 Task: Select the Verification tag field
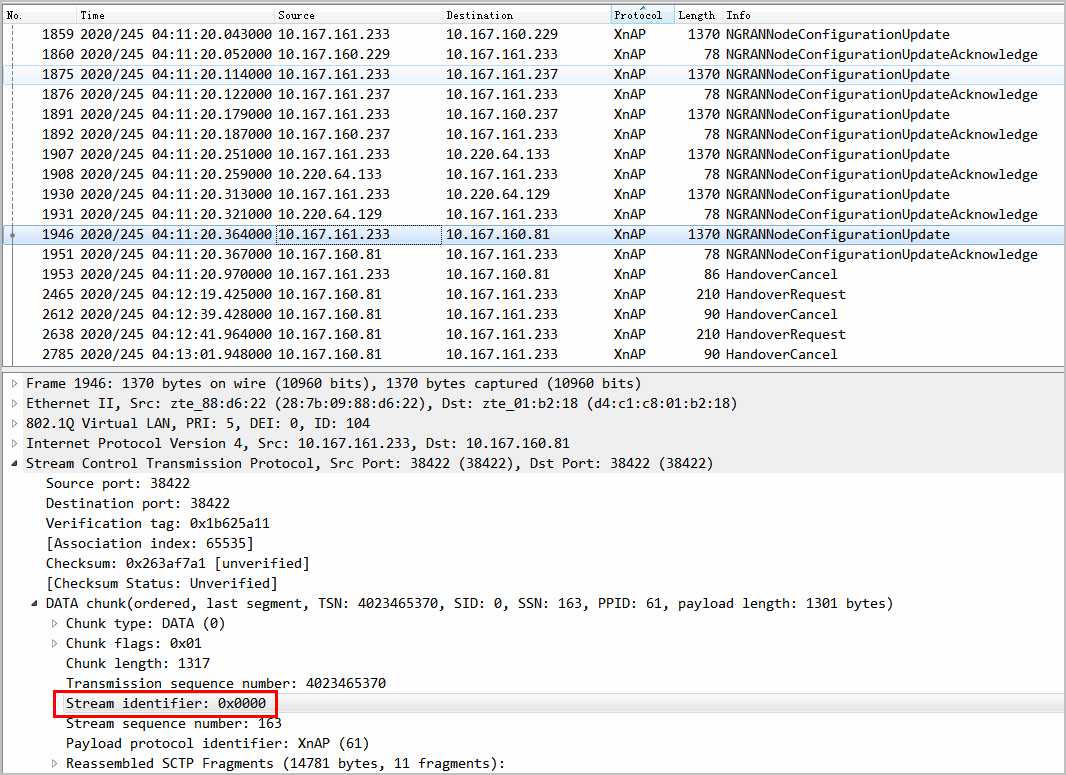tap(157, 524)
